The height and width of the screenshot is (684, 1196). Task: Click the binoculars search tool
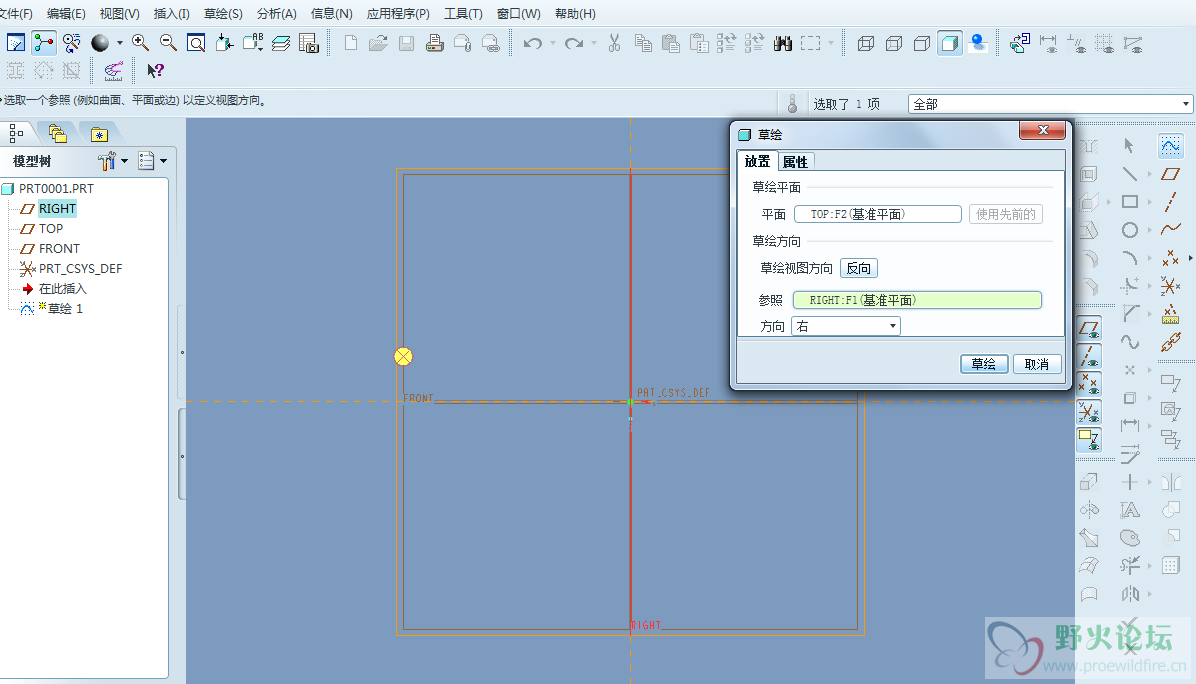(783, 43)
